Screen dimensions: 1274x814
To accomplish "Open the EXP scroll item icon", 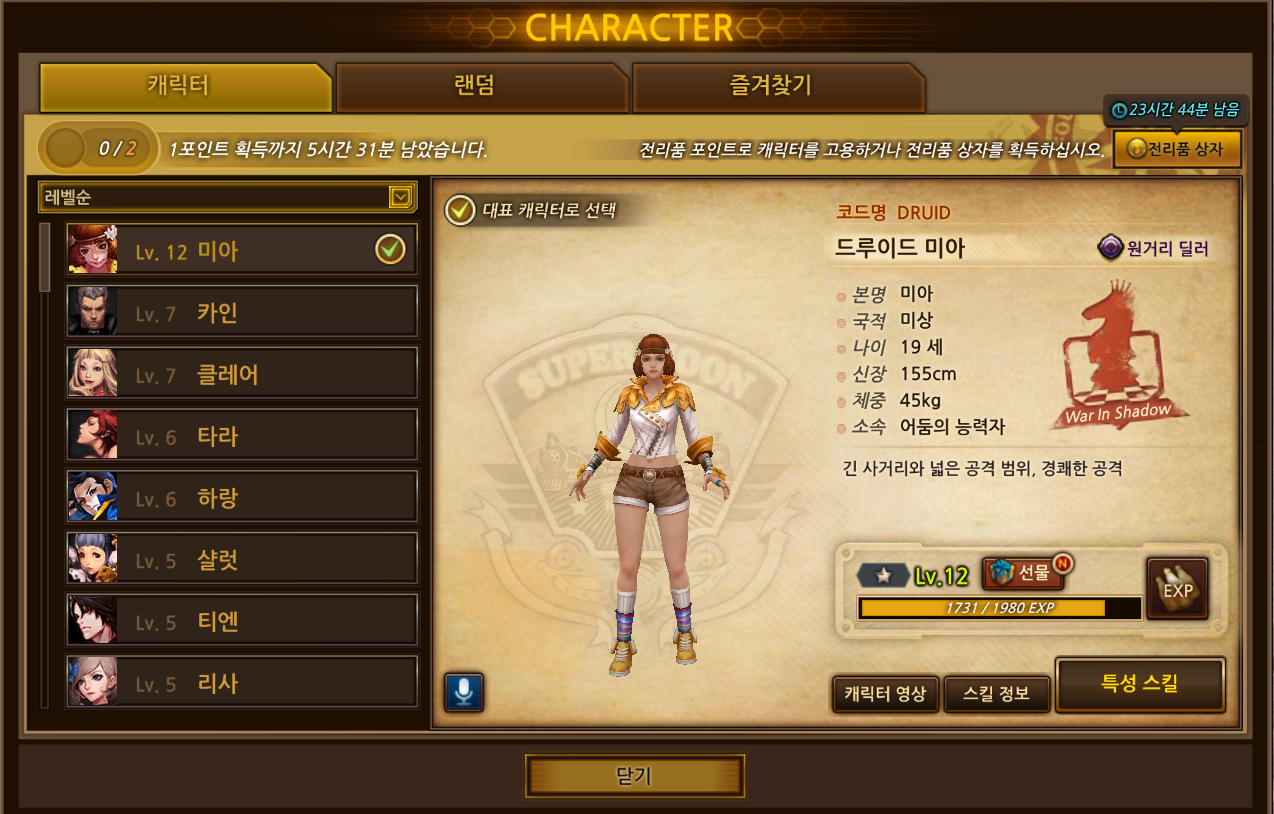I will (1177, 589).
